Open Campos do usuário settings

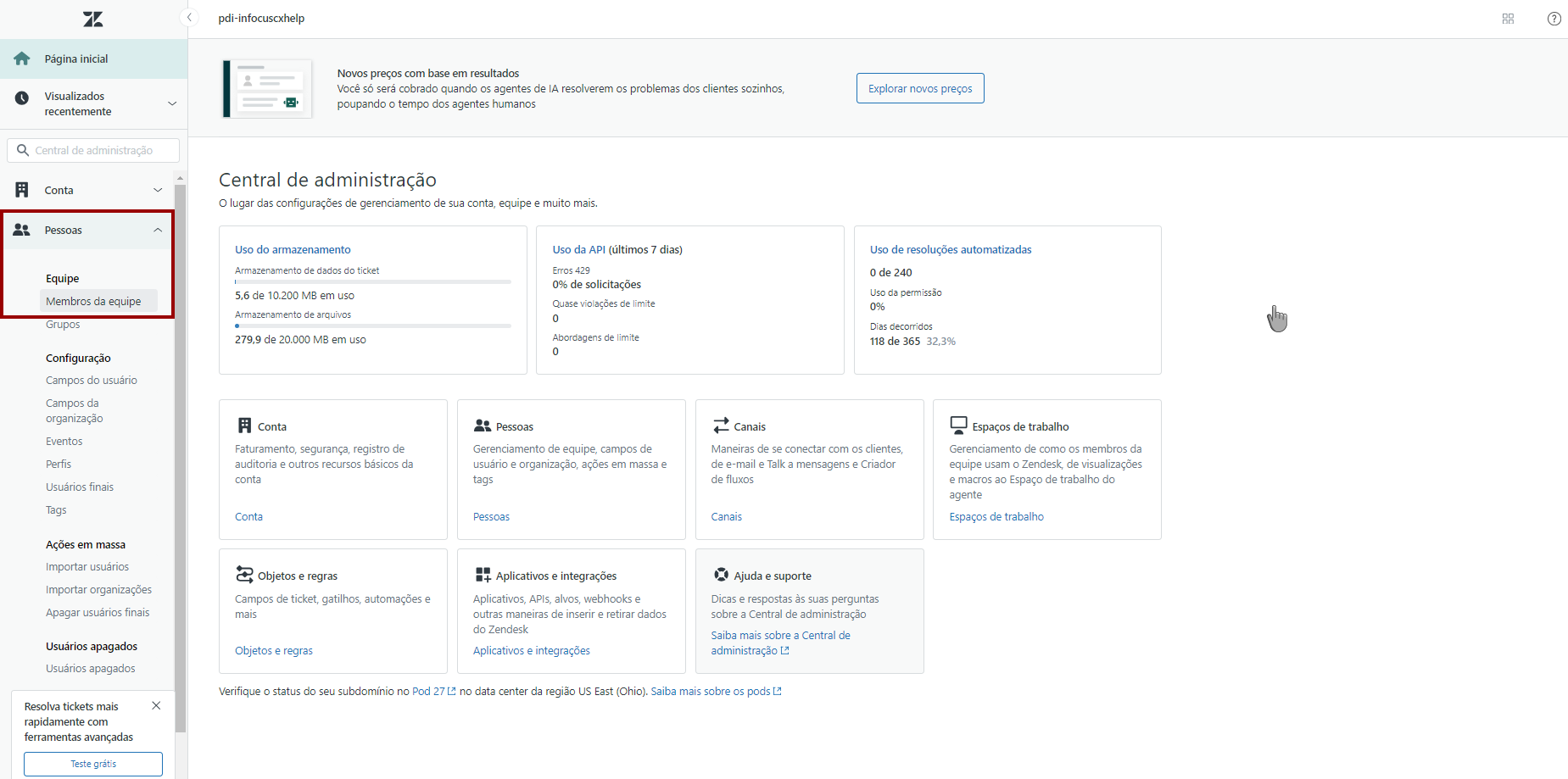(92, 381)
